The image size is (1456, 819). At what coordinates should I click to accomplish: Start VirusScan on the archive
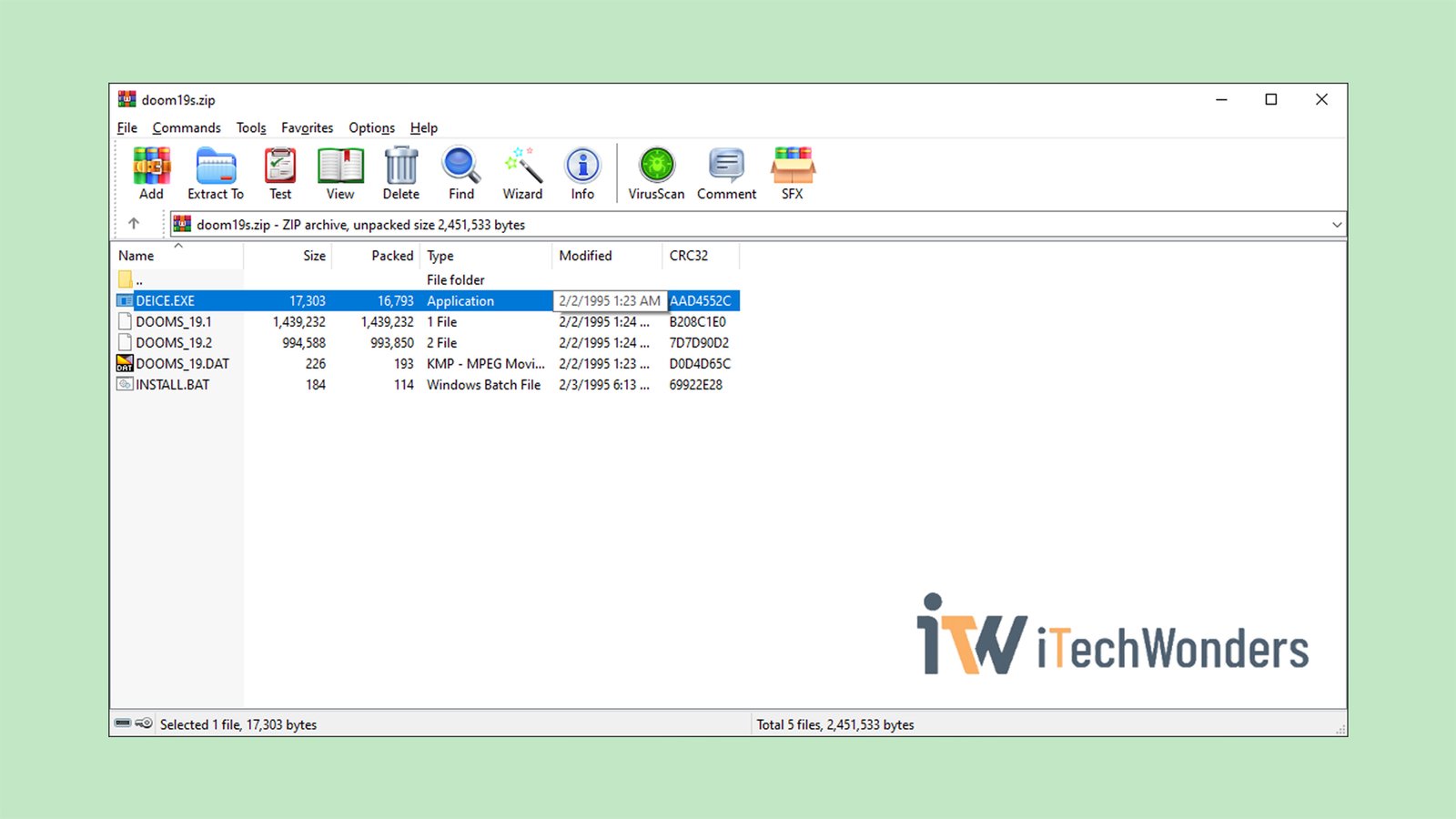coord(656,173)
